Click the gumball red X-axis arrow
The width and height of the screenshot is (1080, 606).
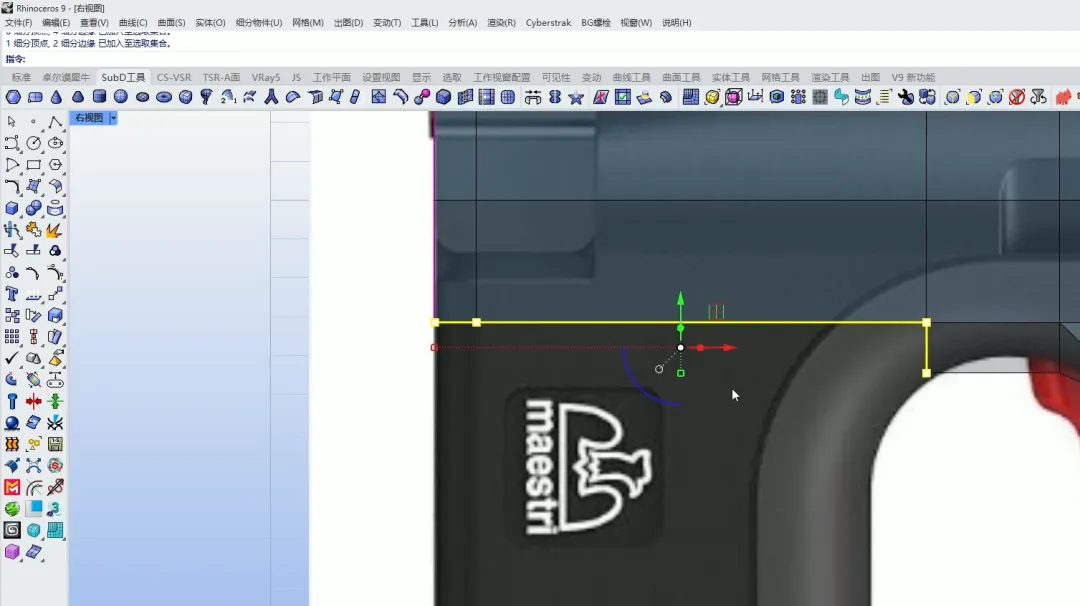point(729,348)
